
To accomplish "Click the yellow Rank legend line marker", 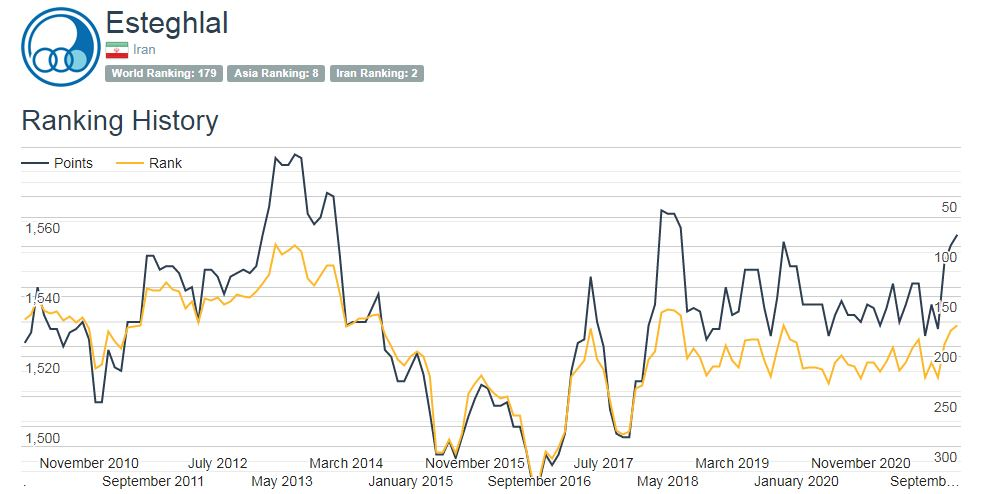I will coord(130,163).
